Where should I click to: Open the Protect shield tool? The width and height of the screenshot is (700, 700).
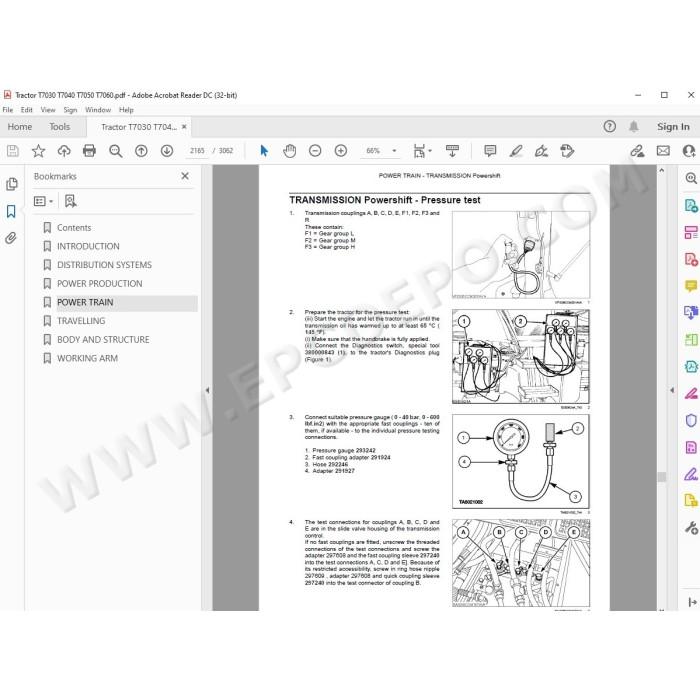click(x=691, y=420)
